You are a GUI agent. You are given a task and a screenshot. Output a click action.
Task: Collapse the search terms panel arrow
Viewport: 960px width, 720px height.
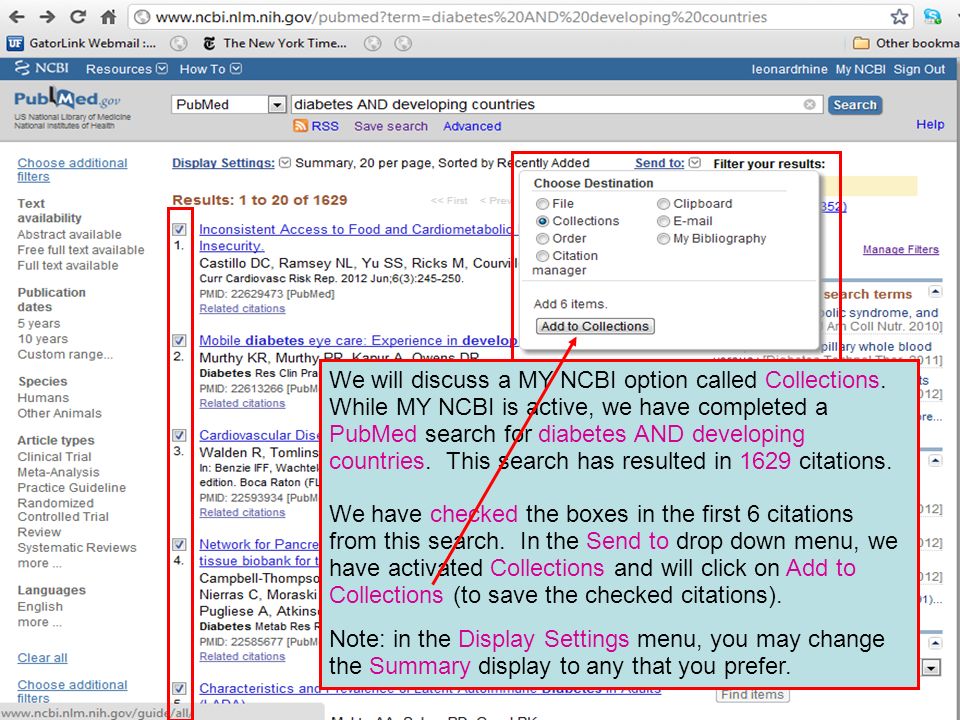click(935, 291)
